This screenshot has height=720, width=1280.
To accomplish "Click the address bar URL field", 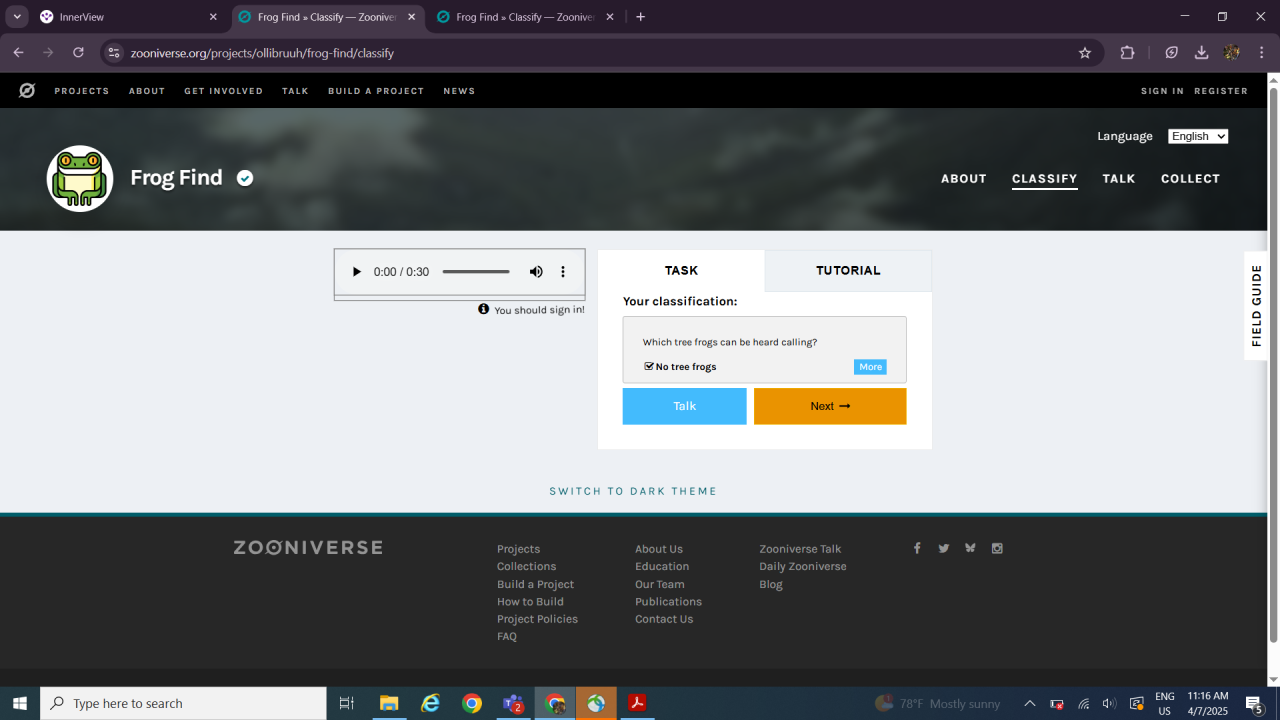I will click(x=600, y=53).
